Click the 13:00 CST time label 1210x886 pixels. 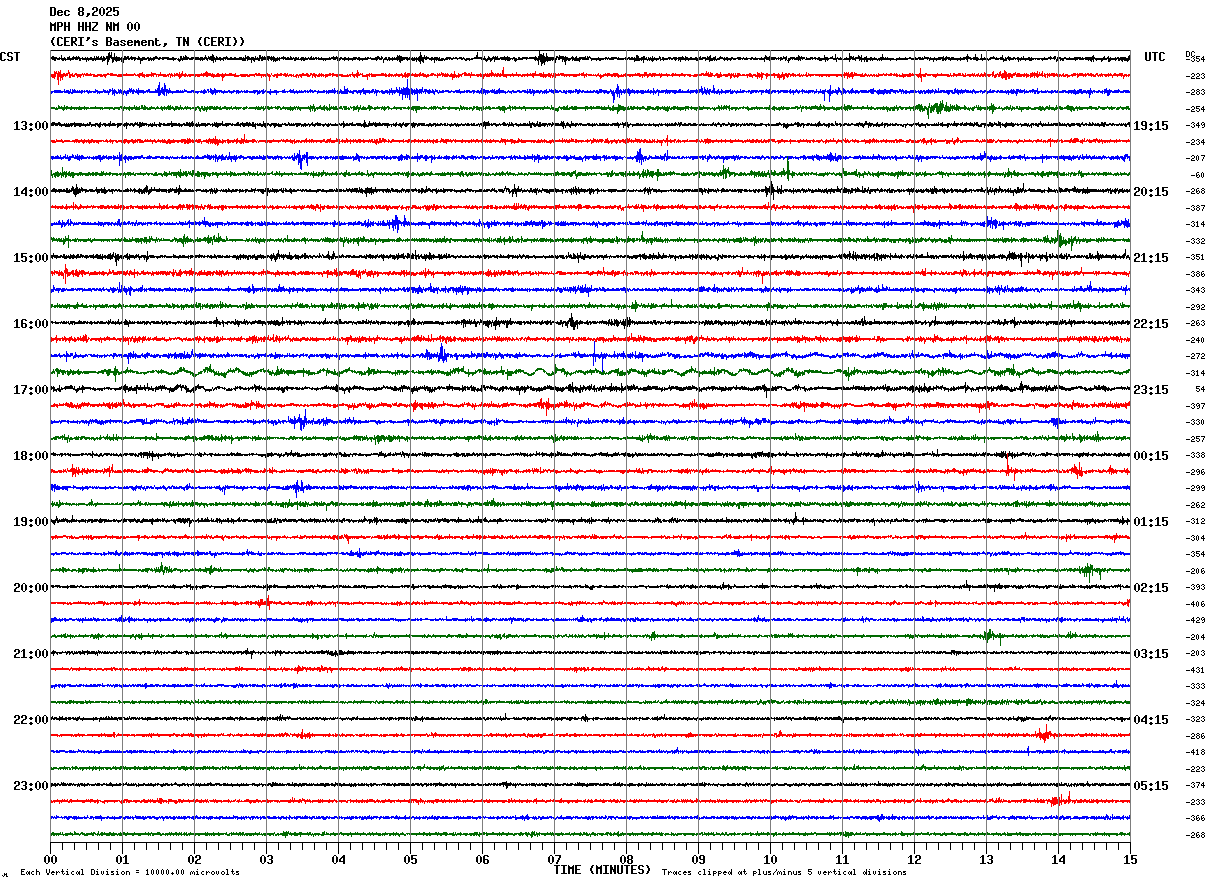31,126
